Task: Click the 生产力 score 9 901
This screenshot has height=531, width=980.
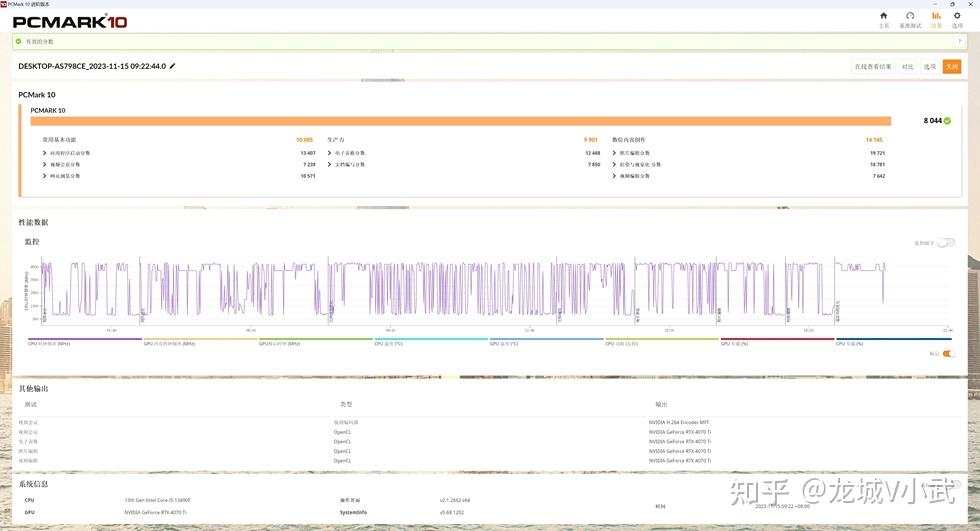Action: tap(591, 140)
